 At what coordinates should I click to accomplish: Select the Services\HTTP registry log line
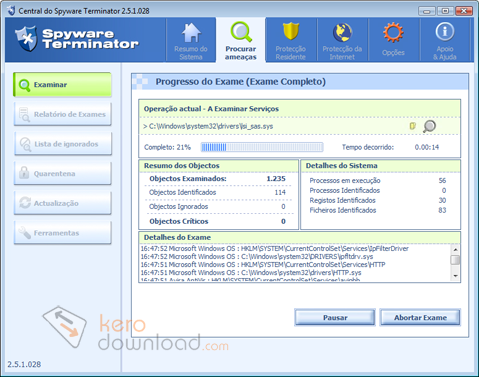[263, 265]
